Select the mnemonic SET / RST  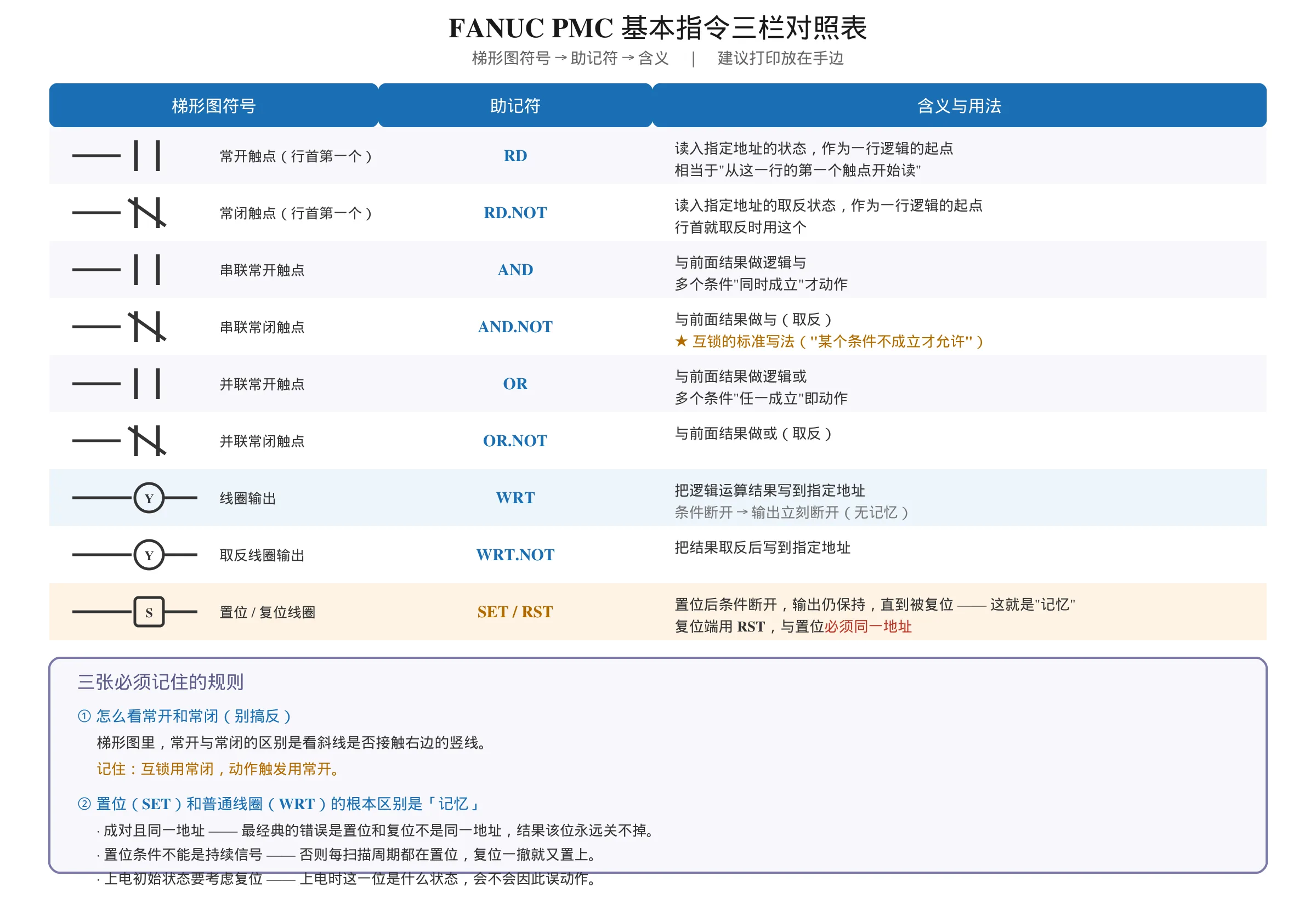point(515,612)
